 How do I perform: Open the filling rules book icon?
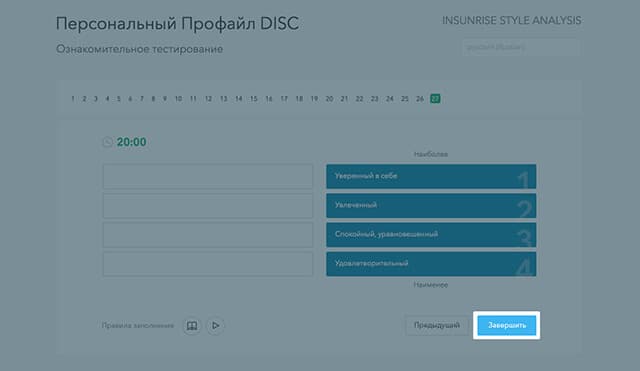(192, 326)
